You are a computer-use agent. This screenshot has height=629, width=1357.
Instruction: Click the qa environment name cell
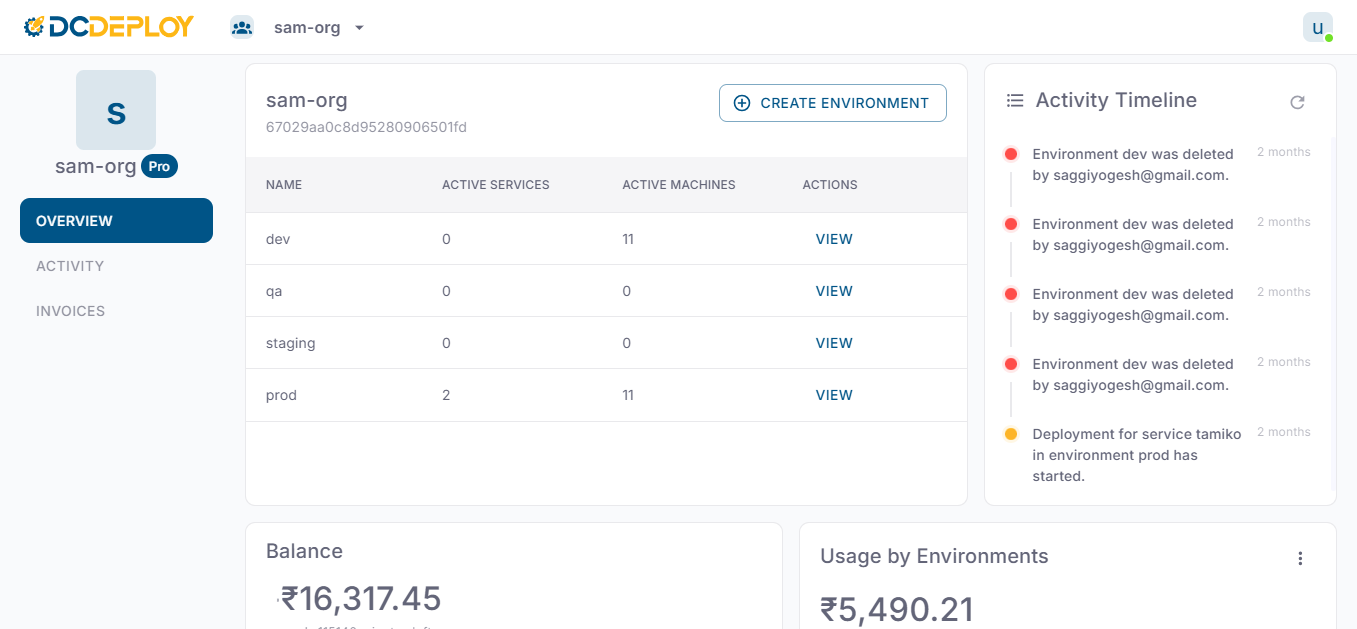coord(274,291)
